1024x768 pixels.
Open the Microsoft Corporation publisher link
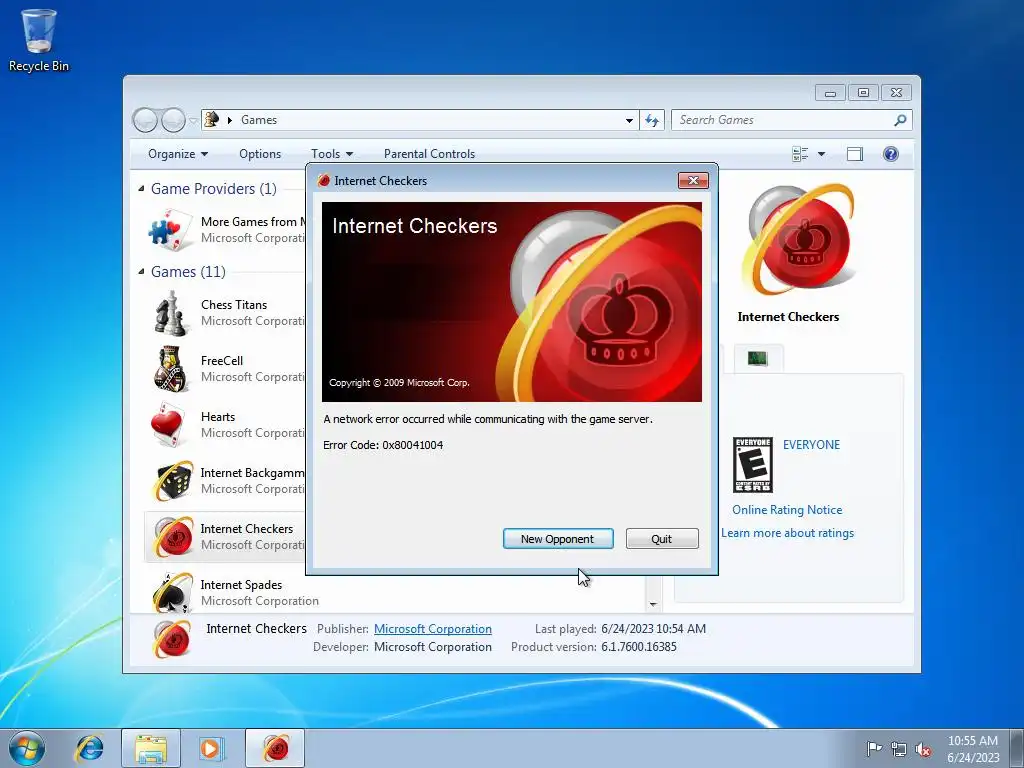[433, 629]
